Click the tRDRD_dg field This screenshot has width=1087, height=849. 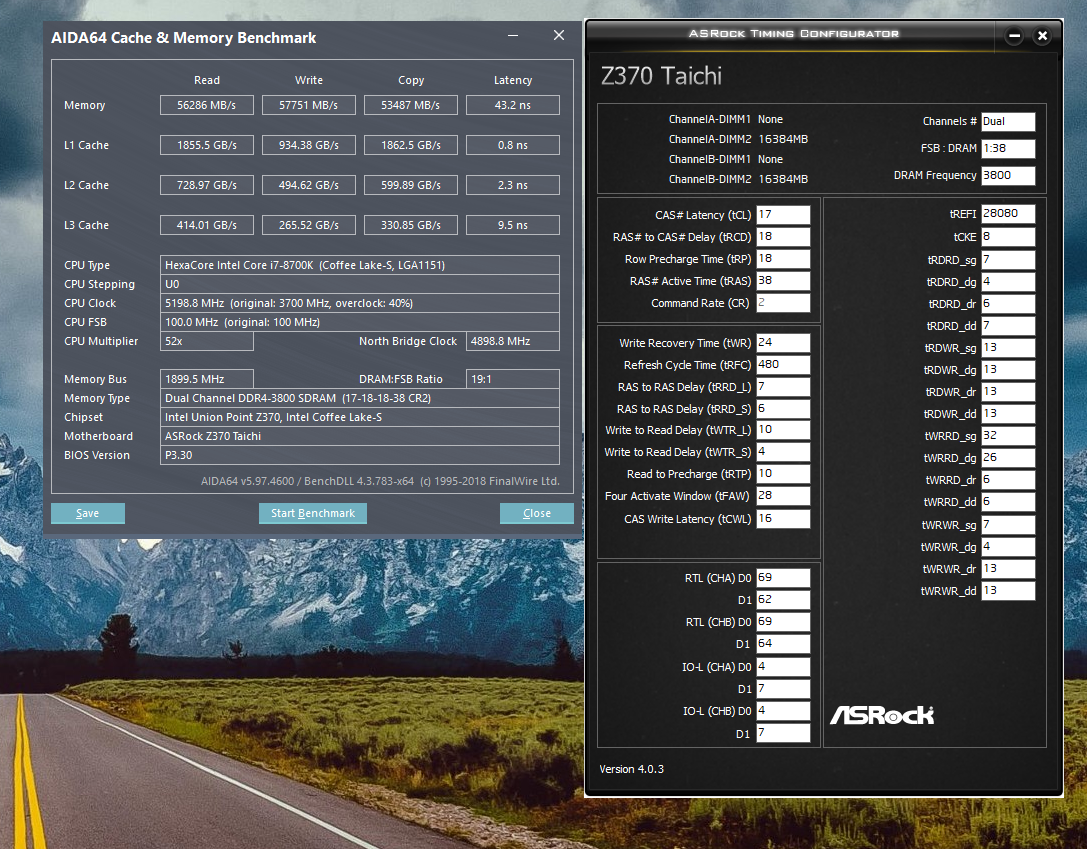pos(1008,282)
